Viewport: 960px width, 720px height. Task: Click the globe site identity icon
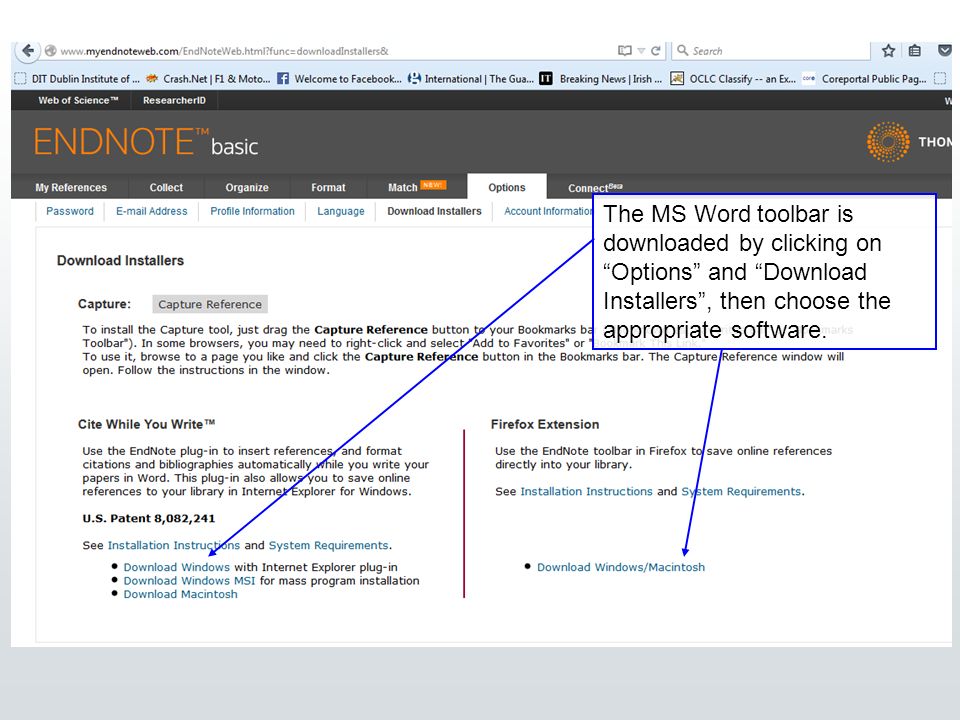(51, 51)
